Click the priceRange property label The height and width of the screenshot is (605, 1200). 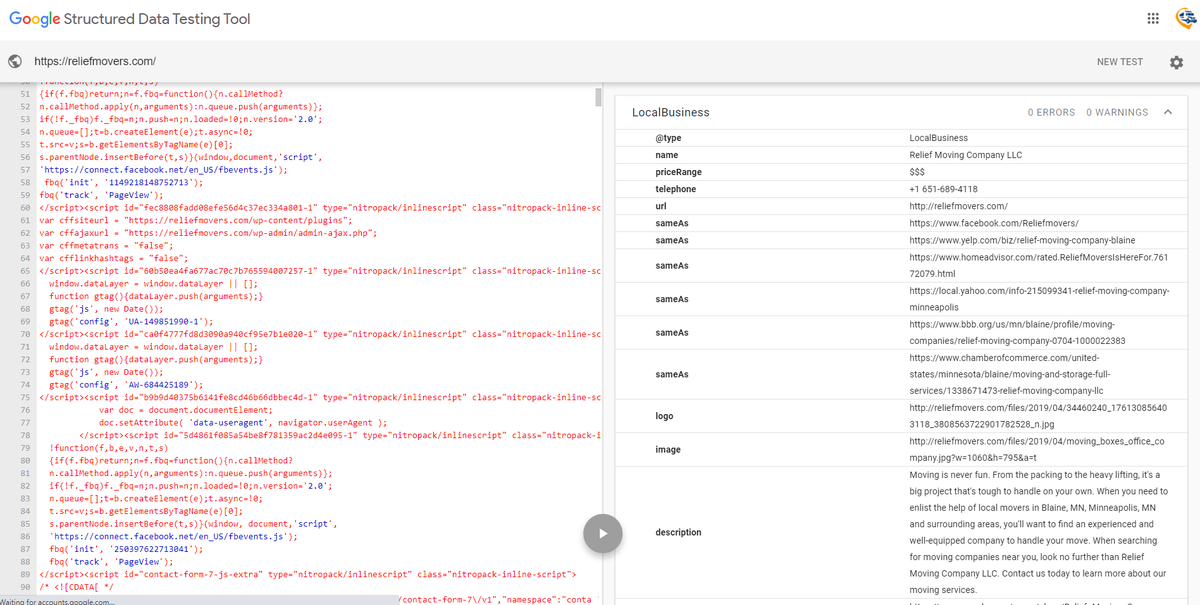coord(678,172)
